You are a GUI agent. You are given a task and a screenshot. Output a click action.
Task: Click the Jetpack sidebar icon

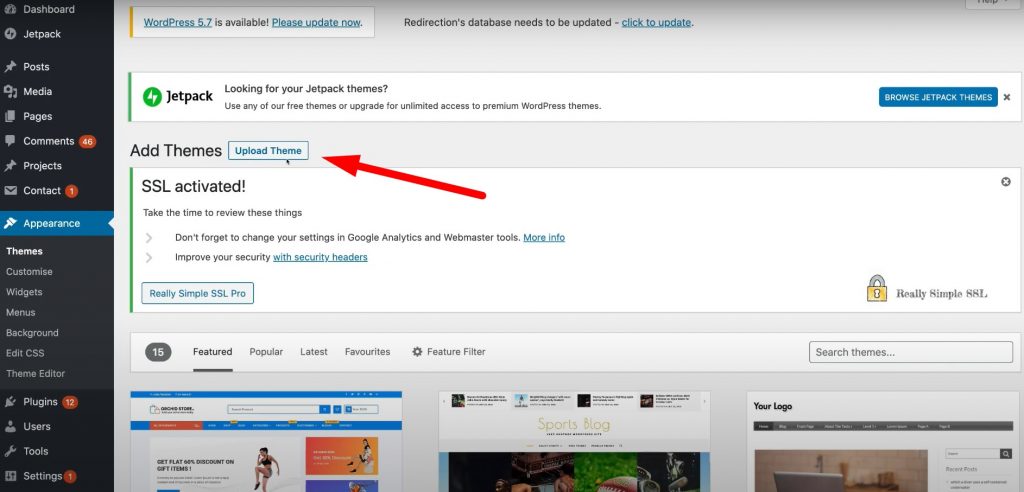tap(10, 34)
